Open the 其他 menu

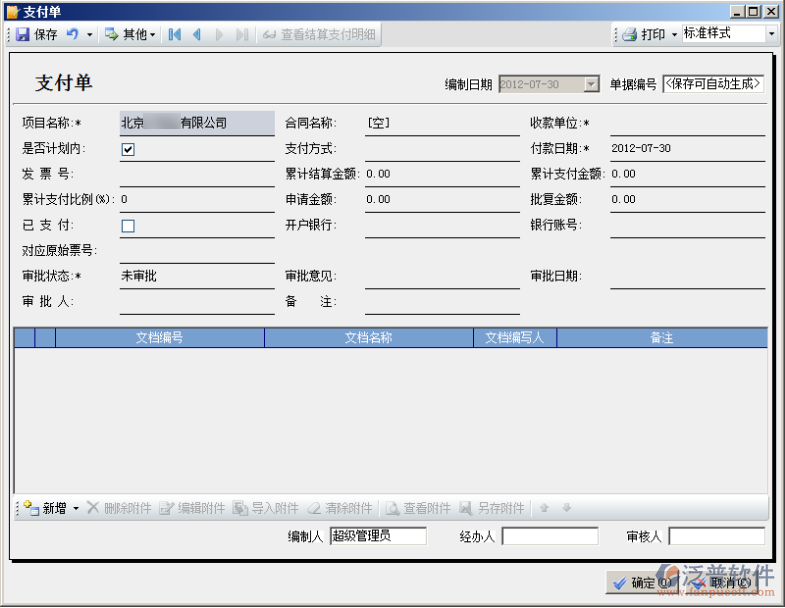click(131, 34)
